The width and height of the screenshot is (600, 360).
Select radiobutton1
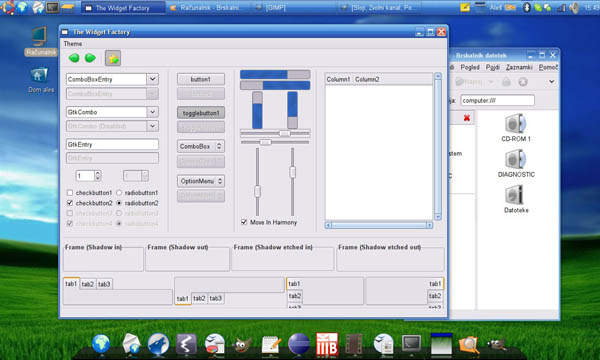[x=119, y=192]
